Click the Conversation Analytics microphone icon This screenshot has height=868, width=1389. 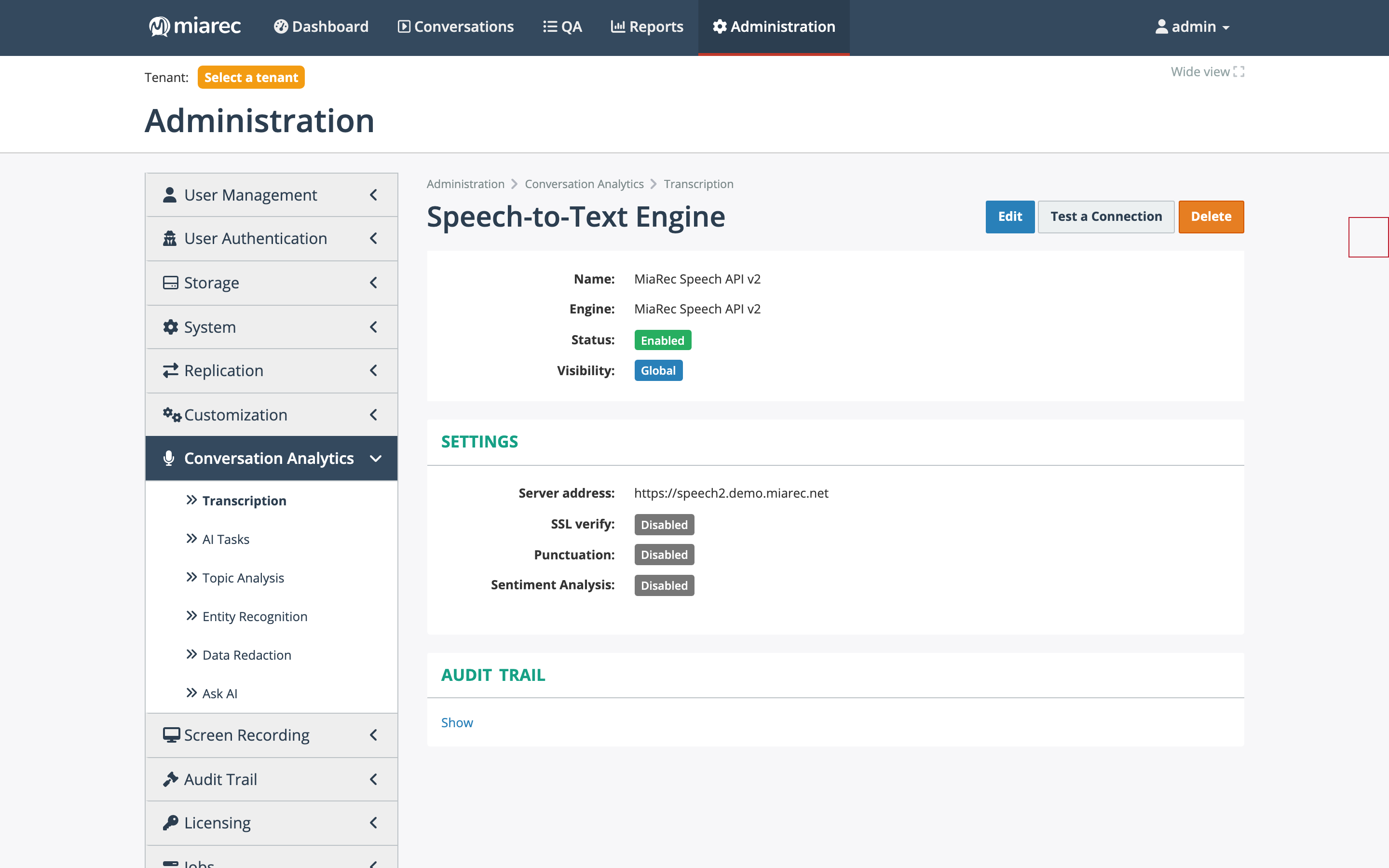coord(169,458)
